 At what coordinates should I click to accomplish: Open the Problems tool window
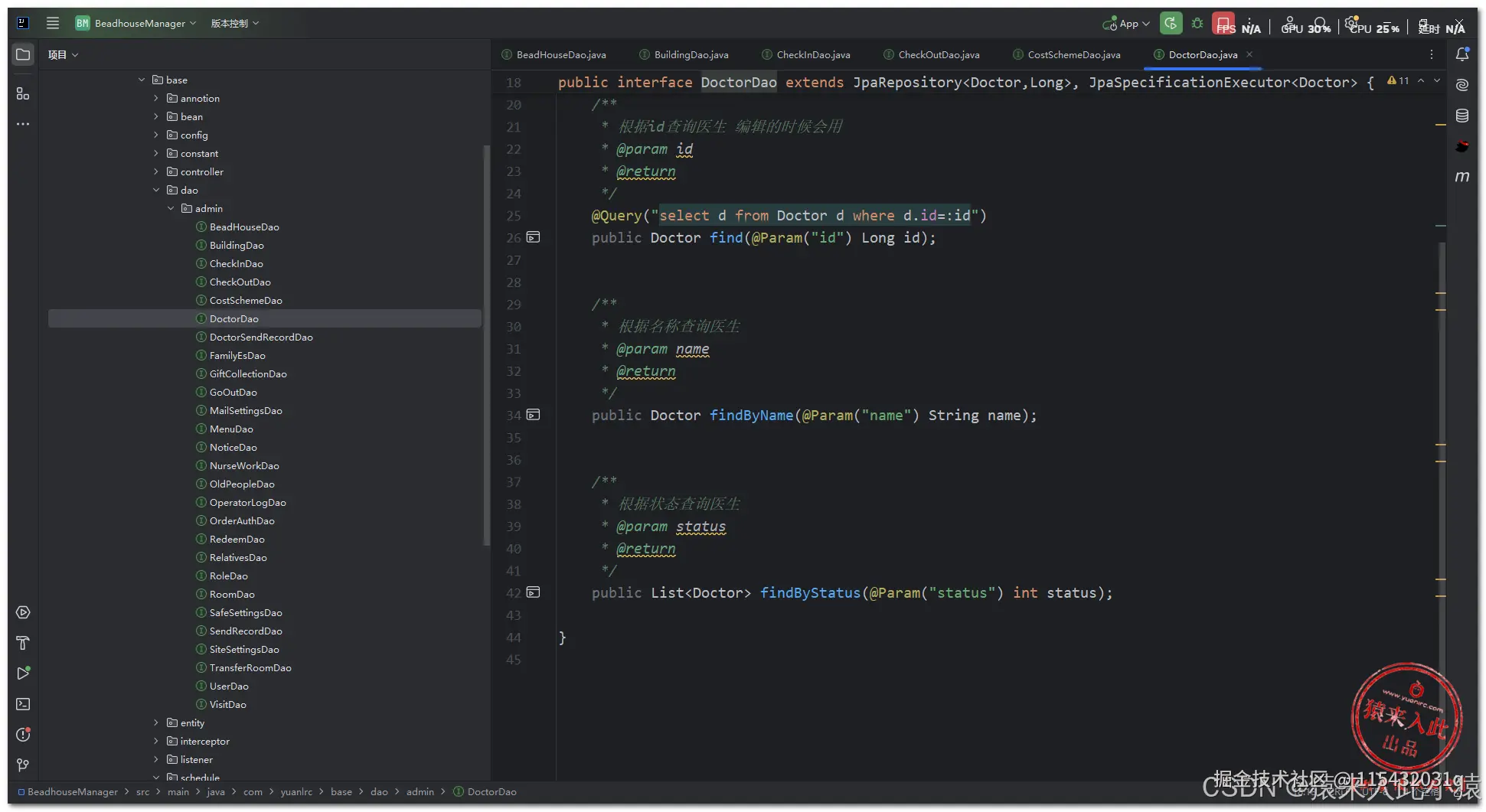point(23,735)
